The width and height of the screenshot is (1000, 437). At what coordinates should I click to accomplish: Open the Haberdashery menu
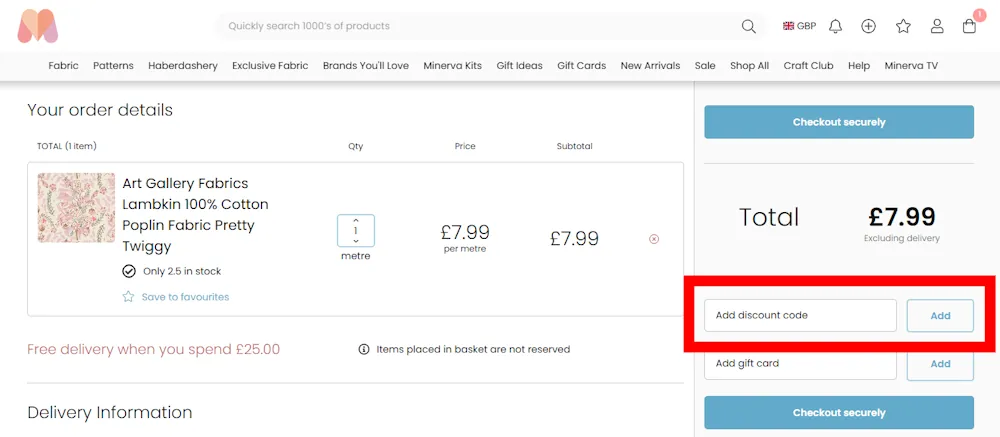(x=183, y=66)
